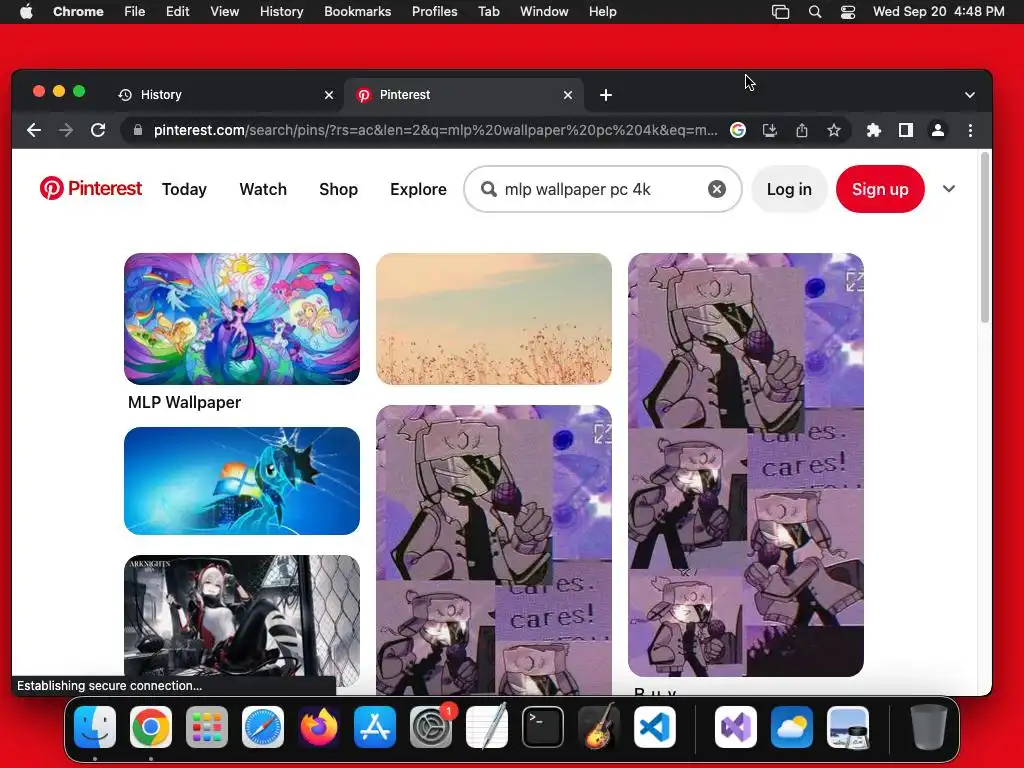Bookmark this page with the star icon
Image resolution: width=1024 pixels, height=768 pixels.
[x=834, y=130]
